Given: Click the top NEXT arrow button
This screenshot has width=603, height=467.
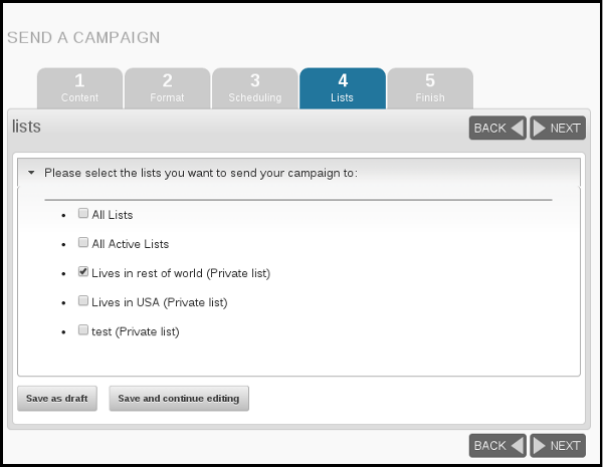Looking at the screenshot, I should pos(558,128).
